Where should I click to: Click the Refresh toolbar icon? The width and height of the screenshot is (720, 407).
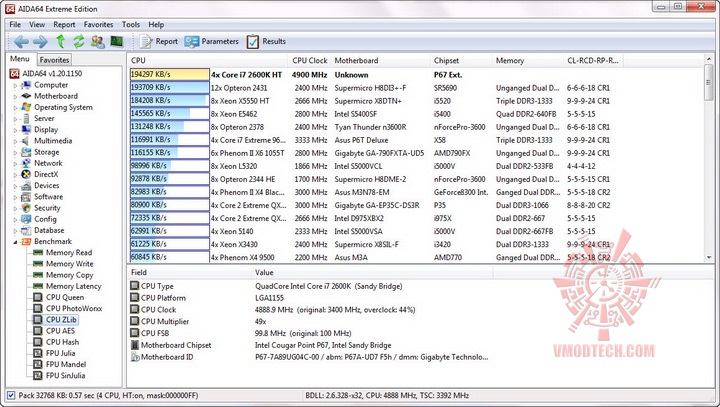click(79, 41)
